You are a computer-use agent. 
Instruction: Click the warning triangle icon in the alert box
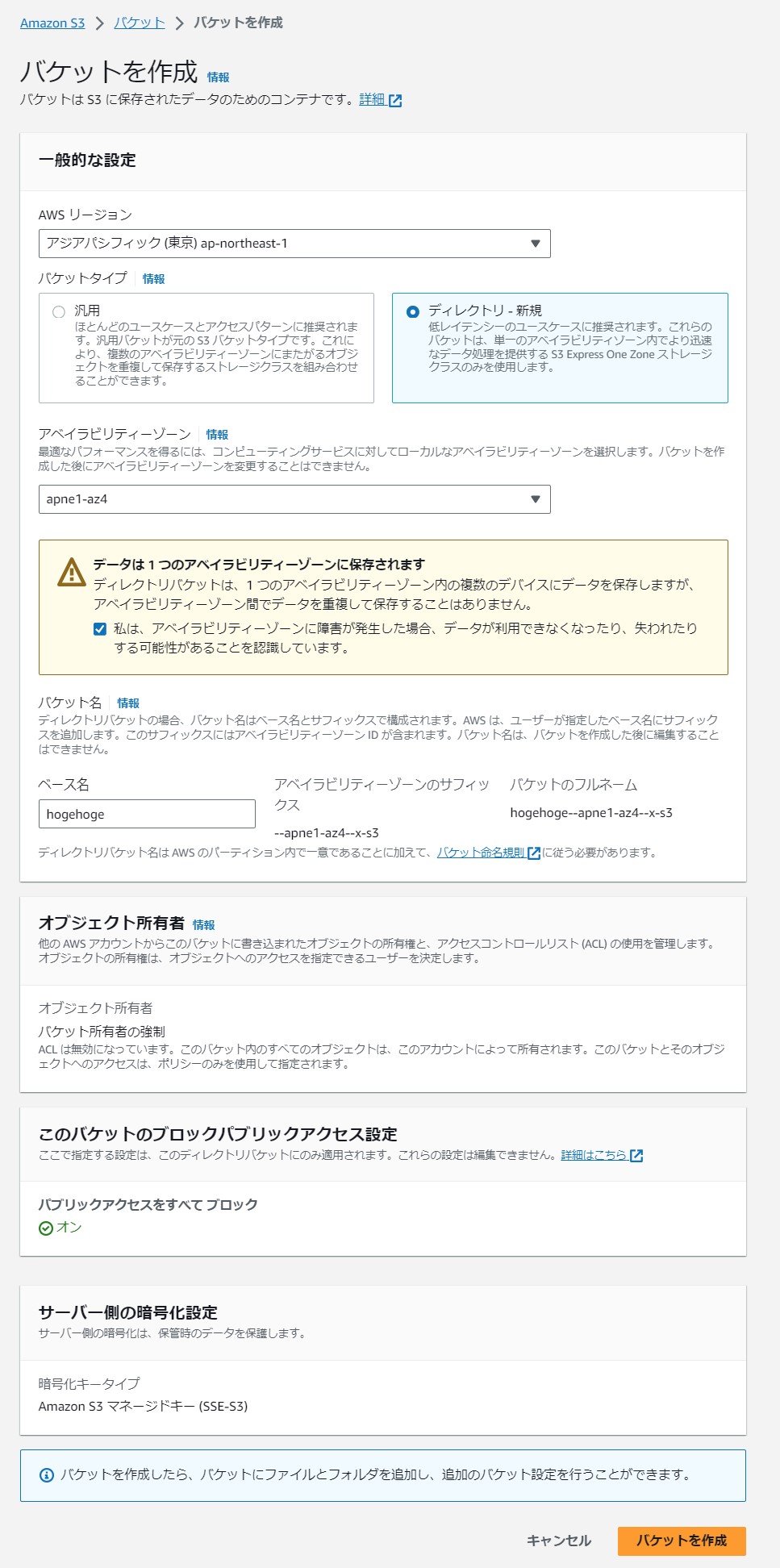pos(72,572)
